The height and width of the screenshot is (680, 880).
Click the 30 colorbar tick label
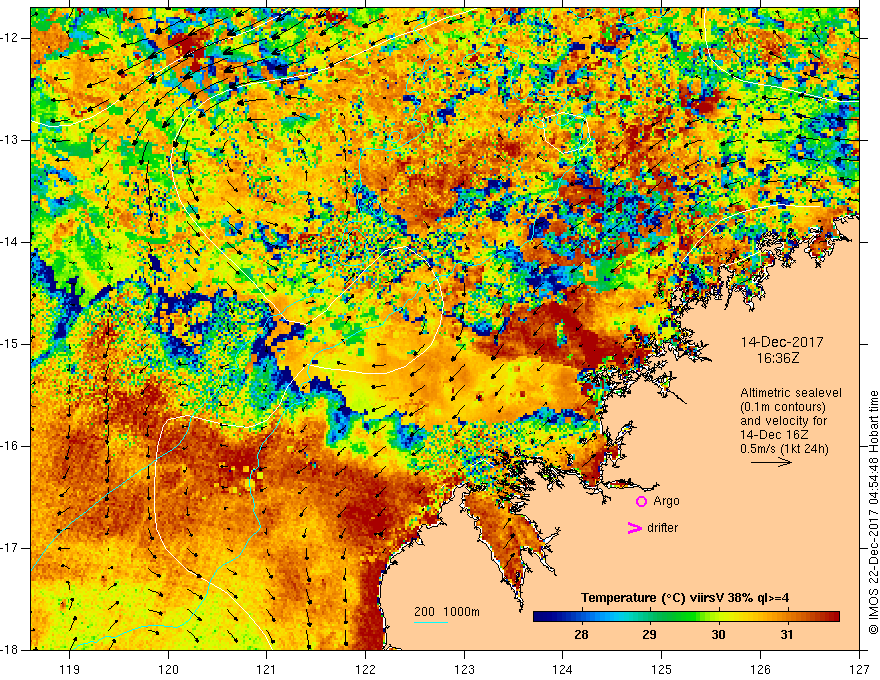[x=718, y=635]
